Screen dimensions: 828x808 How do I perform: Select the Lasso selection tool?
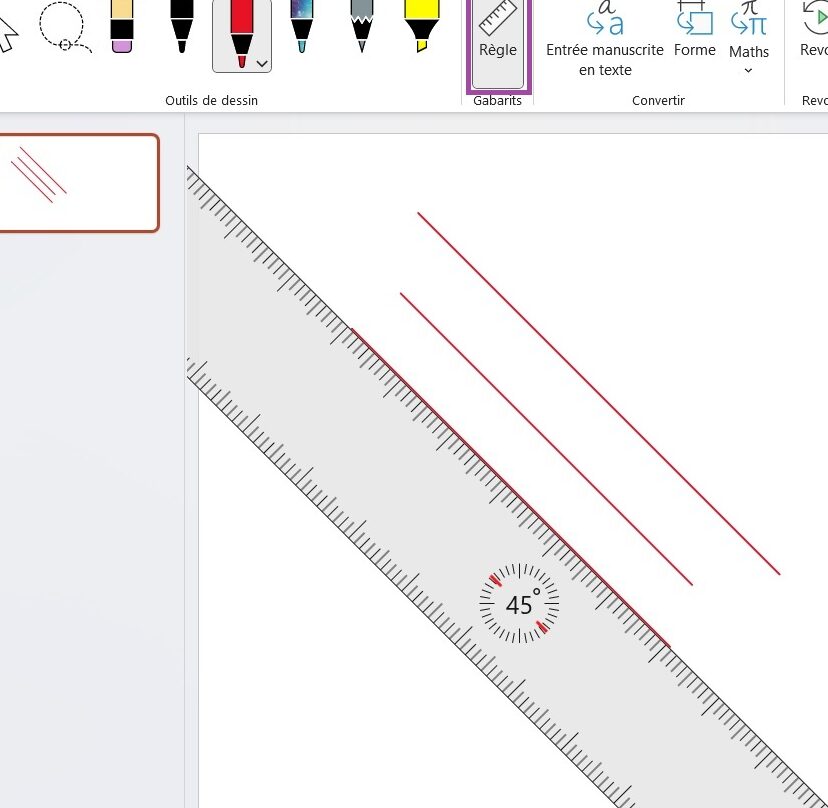click(x=65, y=26)
